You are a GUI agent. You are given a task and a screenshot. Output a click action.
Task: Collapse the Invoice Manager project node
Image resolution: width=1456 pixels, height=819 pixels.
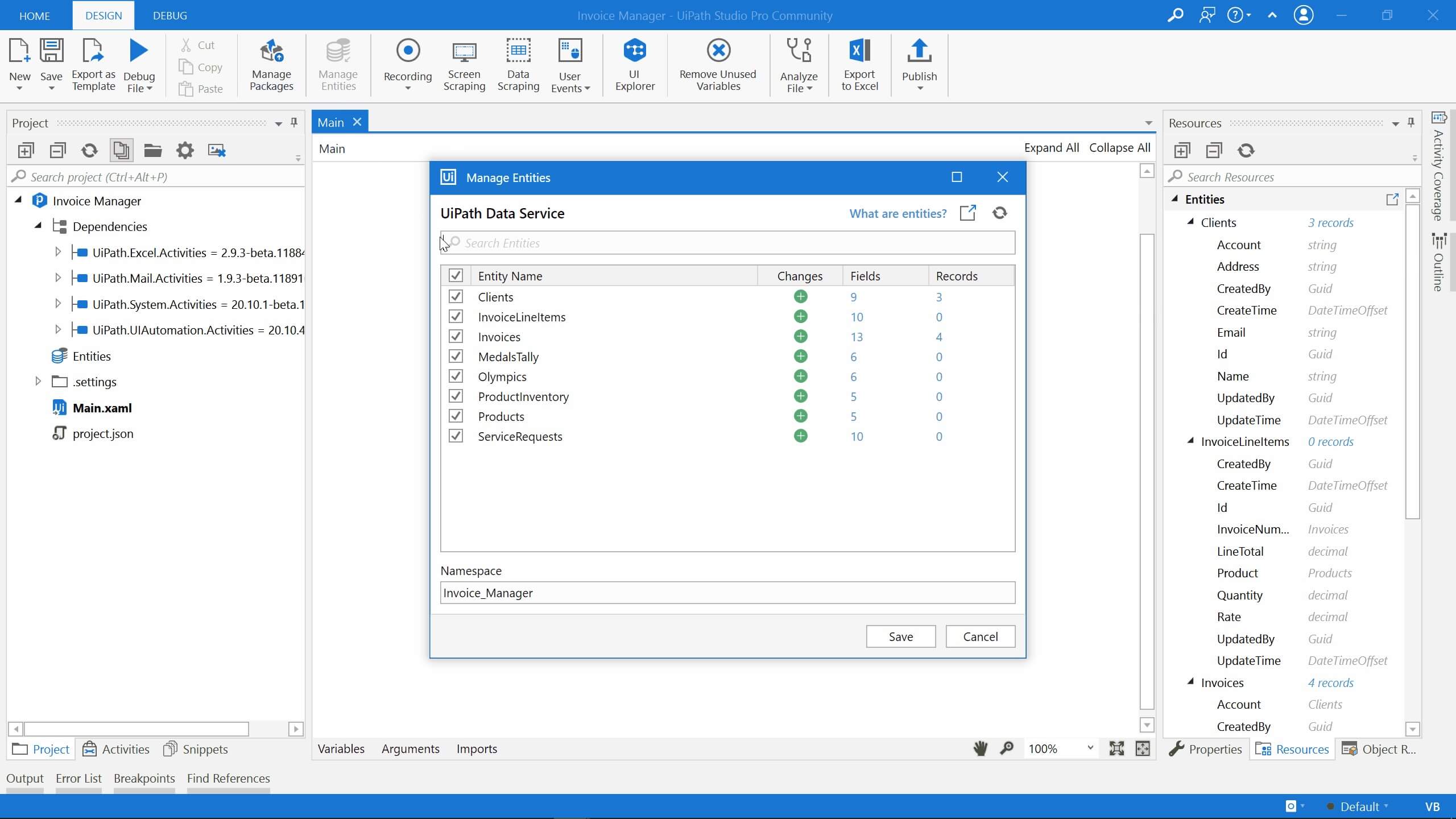coord(18,200)
